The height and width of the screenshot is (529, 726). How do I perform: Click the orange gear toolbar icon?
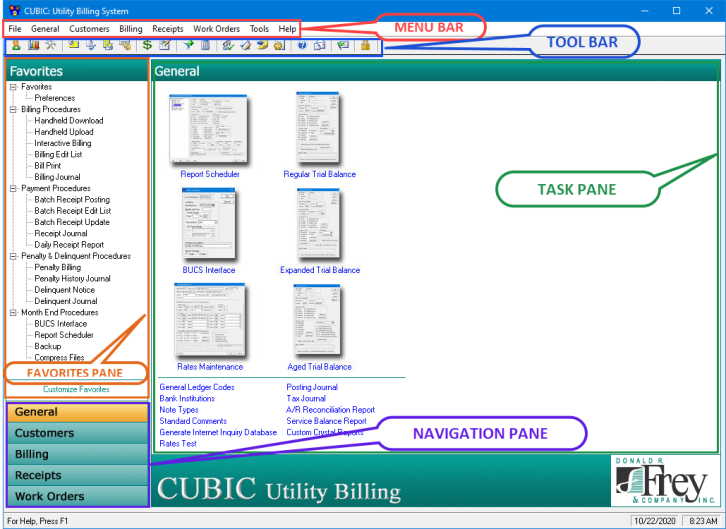coord(279,45)
